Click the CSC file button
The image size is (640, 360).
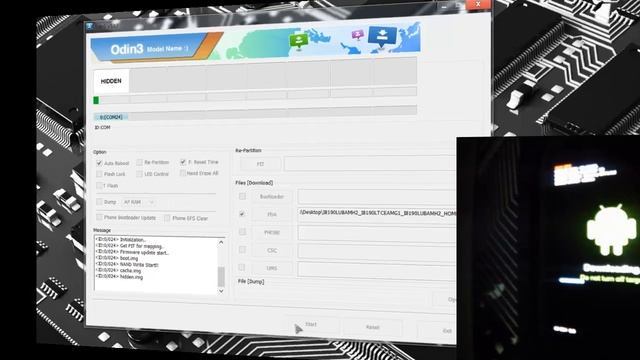pos(272,250)
